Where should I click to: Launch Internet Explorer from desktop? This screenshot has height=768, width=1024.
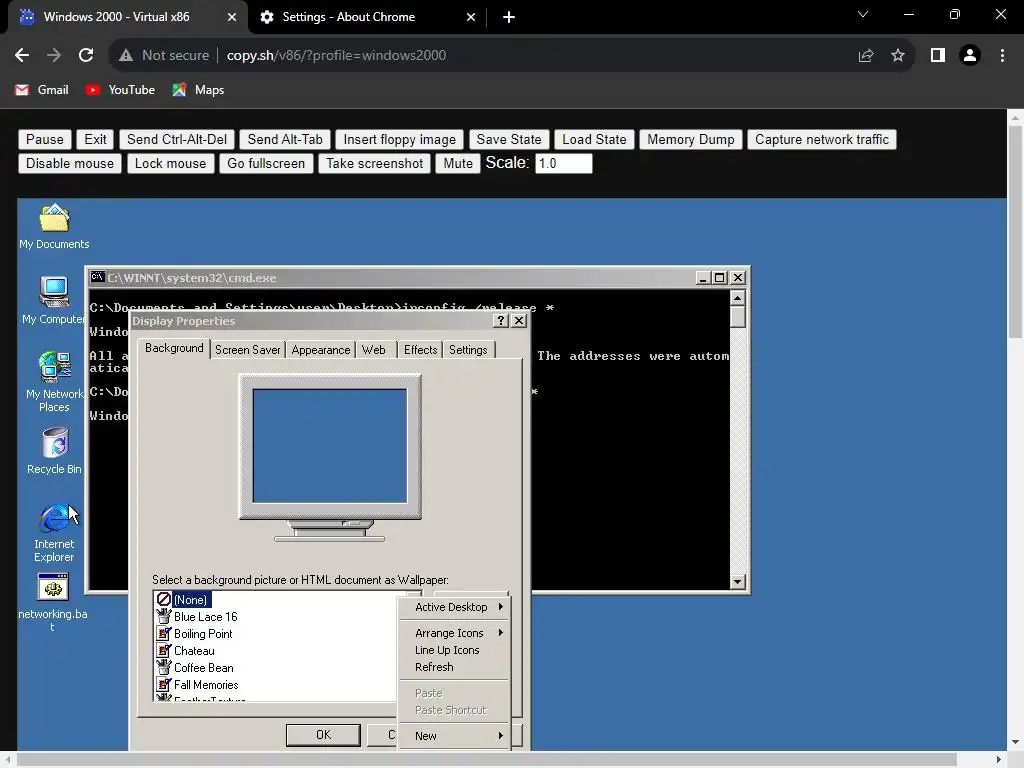(54, 532)
